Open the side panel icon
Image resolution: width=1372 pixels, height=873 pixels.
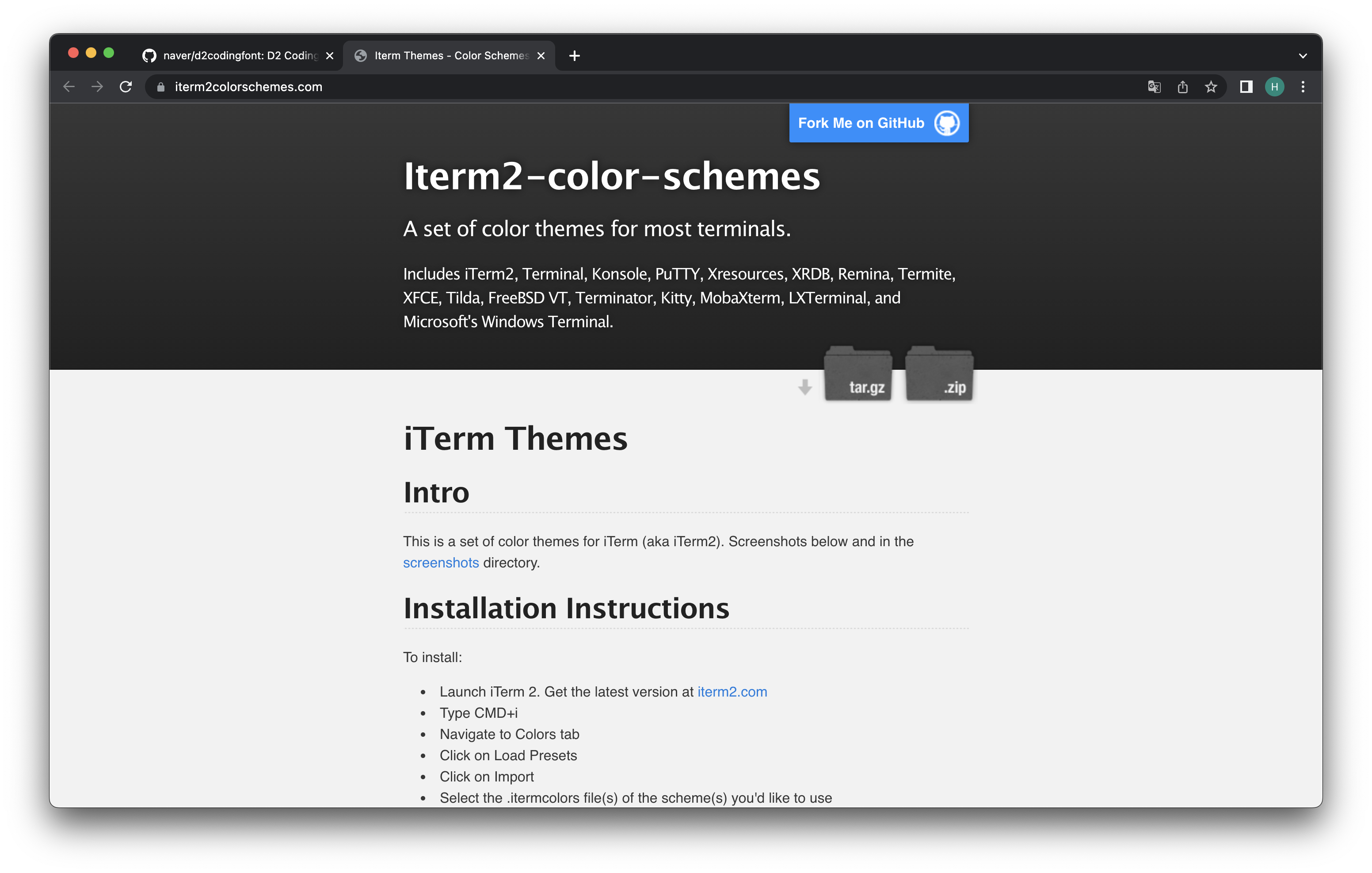[1246, 87]
